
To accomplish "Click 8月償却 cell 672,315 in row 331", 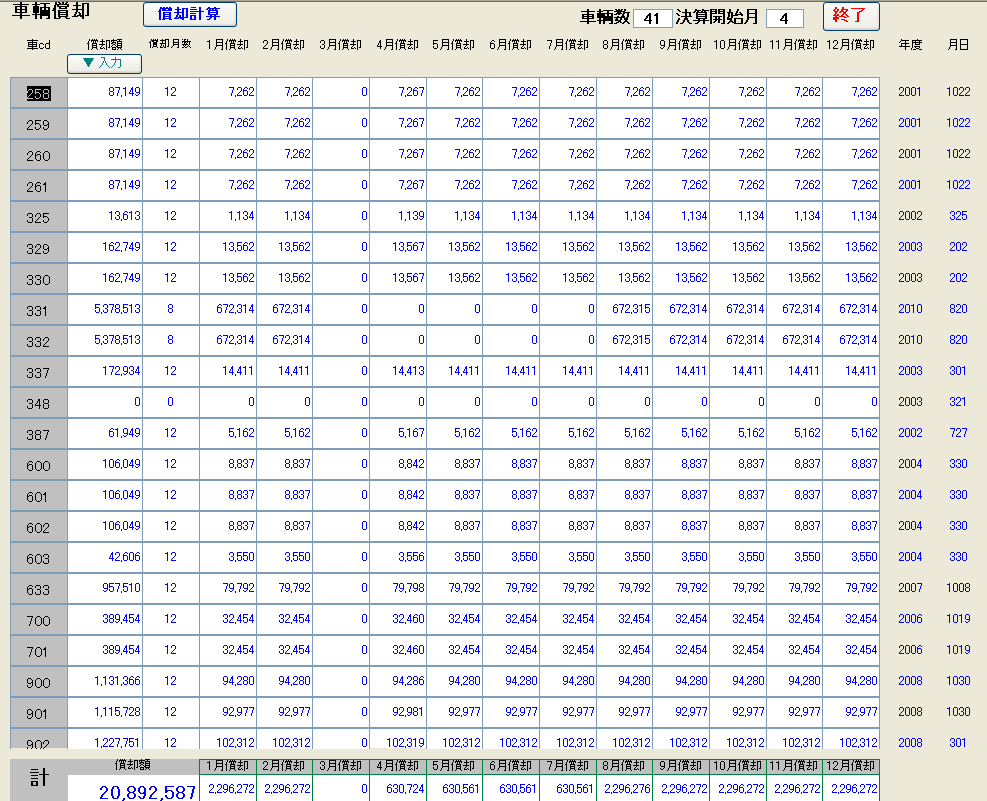I will [624, 309].
